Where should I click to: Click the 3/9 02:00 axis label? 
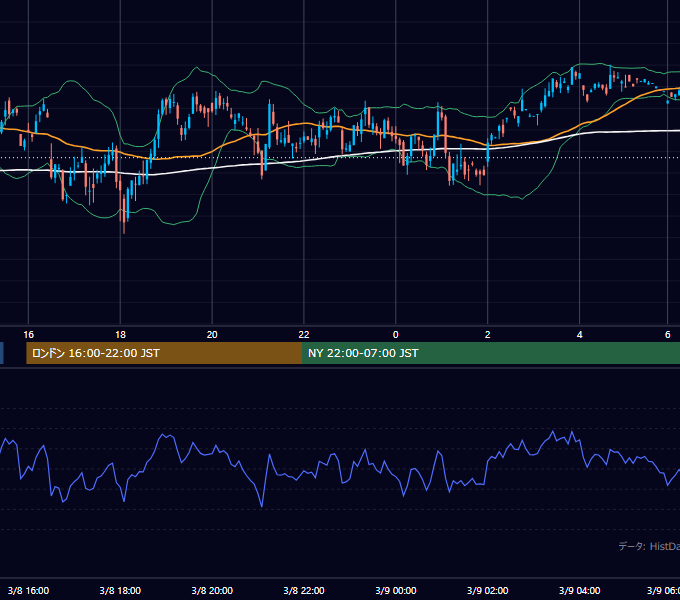pyautogui.click(x=487, y=590)
